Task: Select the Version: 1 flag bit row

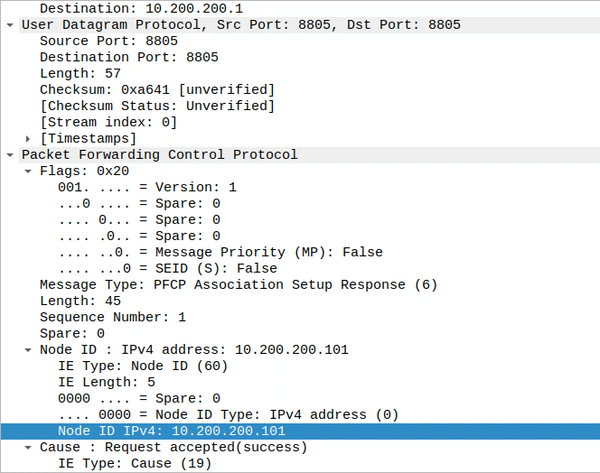Action: 147,187
